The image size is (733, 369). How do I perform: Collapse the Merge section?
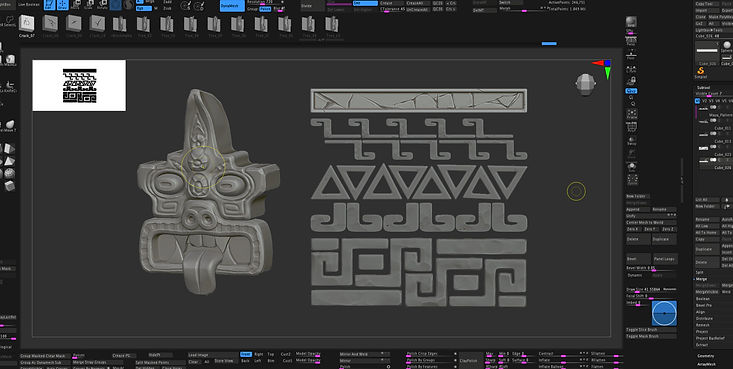[x=701, y=279]
